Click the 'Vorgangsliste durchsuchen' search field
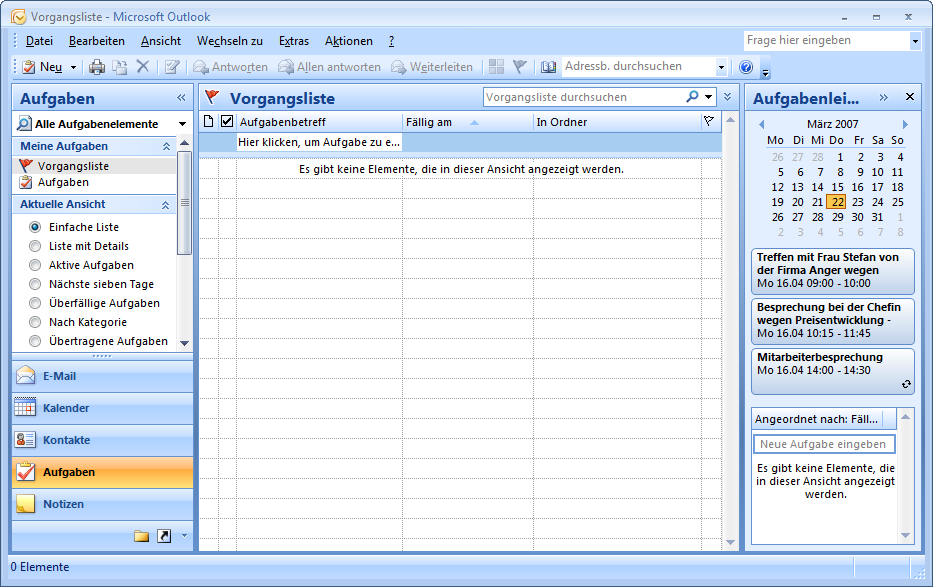This screenshot has height=587, width=933. point(583,97)
